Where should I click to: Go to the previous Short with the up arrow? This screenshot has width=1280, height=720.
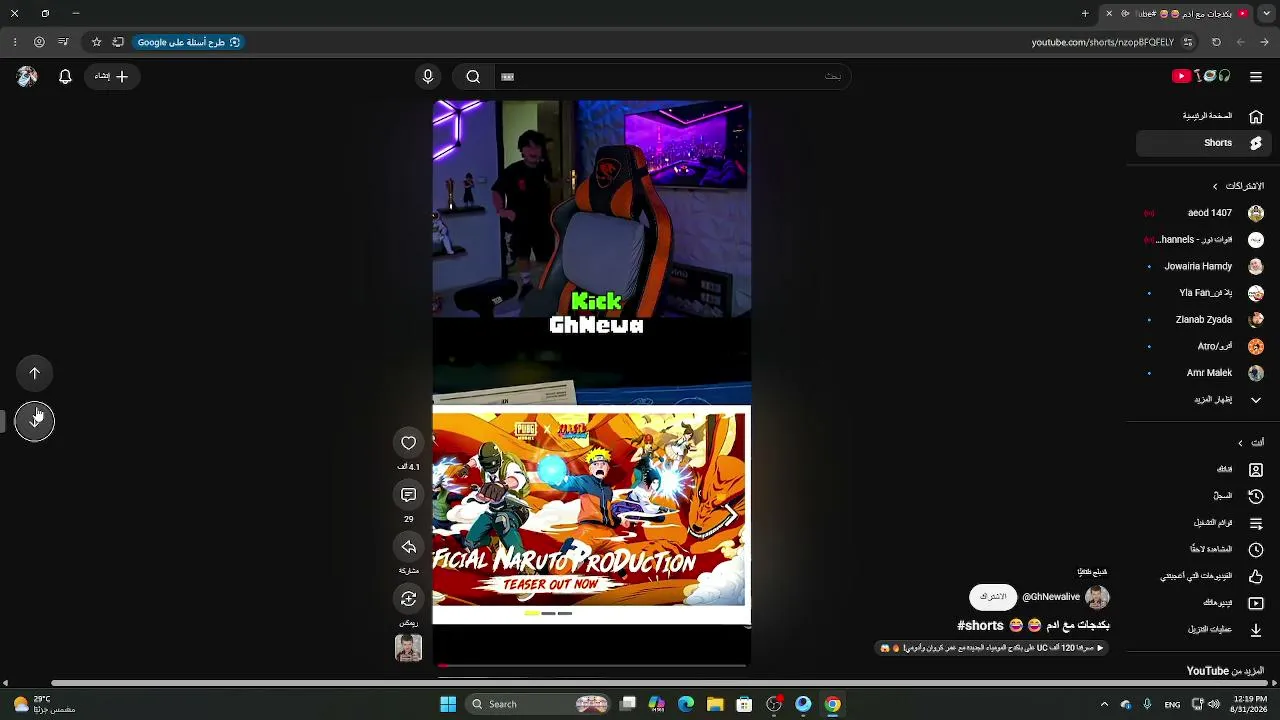pos(35,374)
